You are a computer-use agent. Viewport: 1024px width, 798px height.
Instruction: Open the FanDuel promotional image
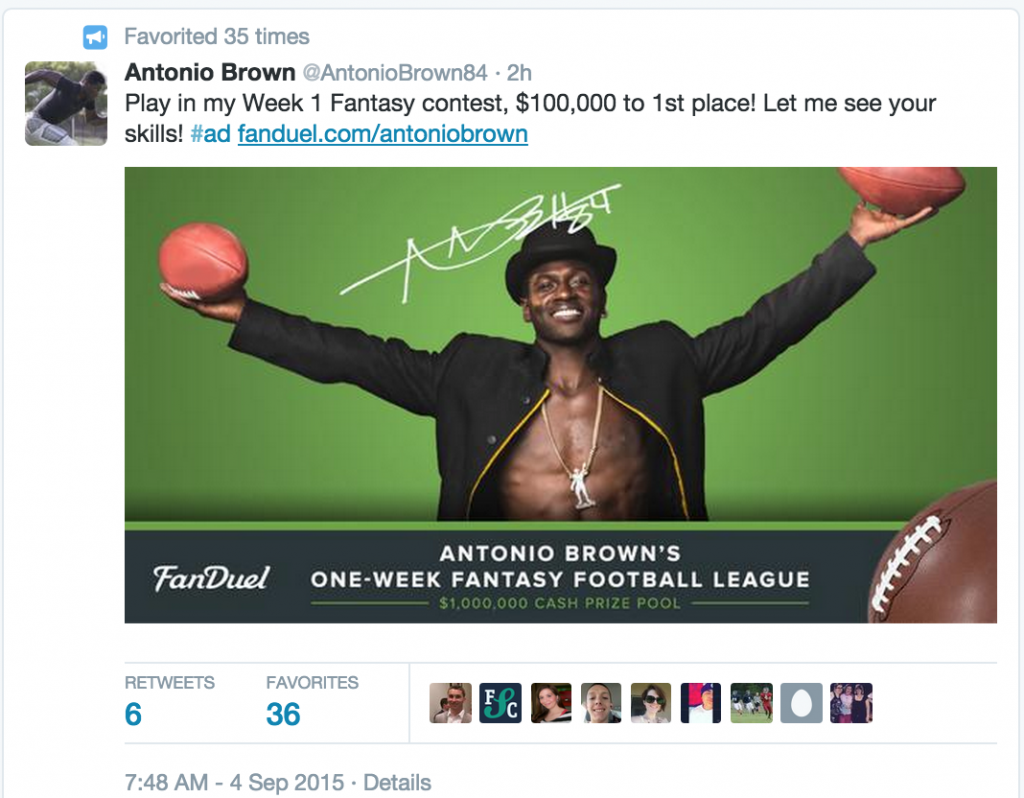(560, 395)
